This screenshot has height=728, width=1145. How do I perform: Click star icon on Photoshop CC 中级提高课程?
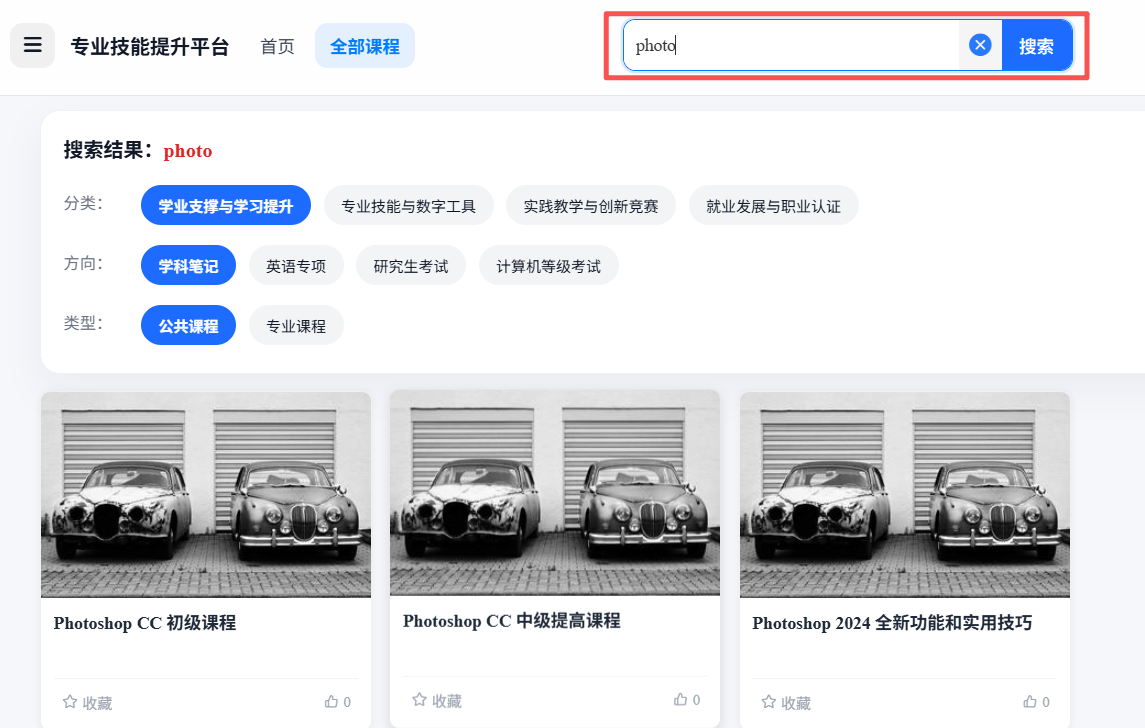coord(419,700)
